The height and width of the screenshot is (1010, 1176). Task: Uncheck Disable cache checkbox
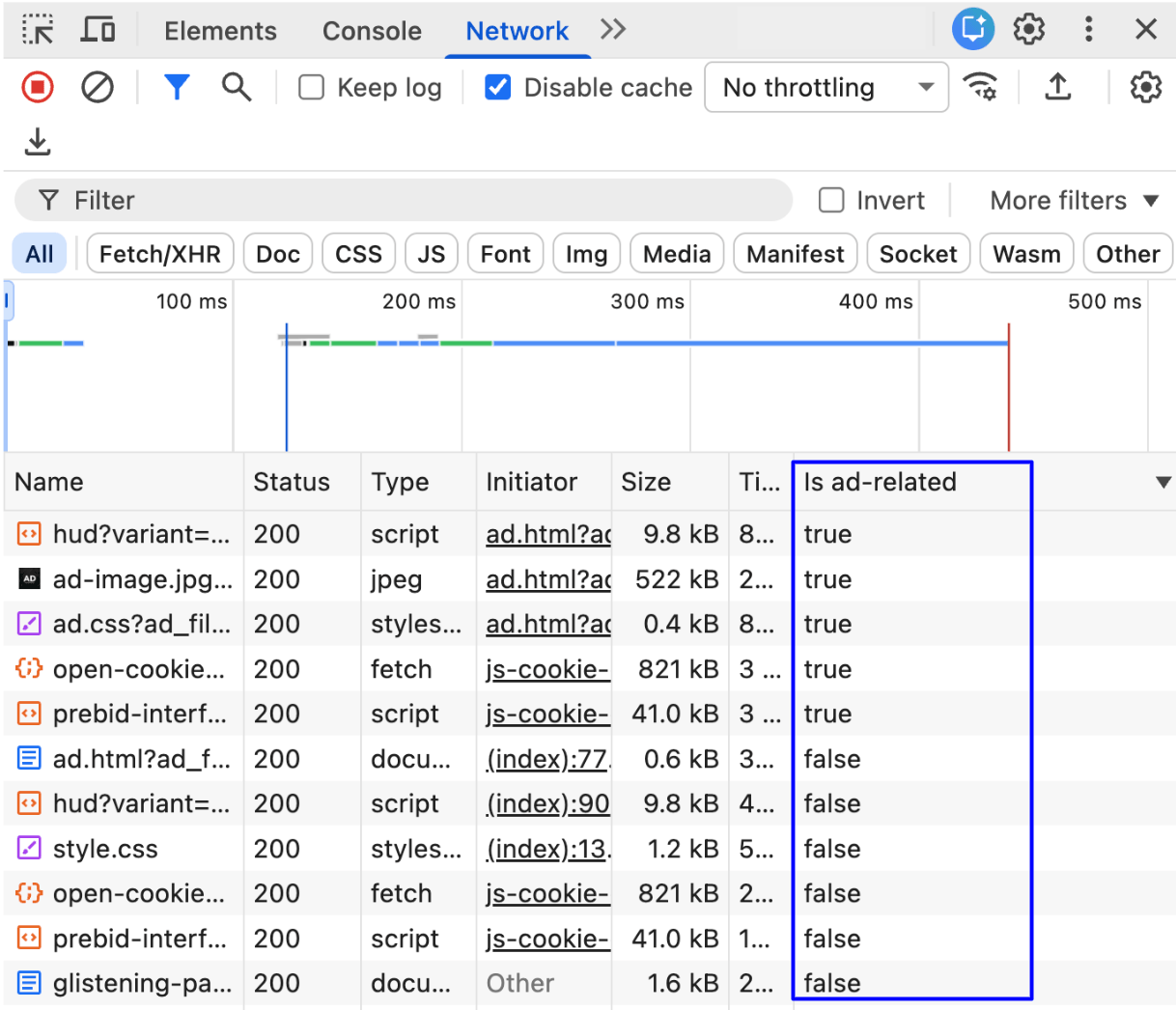click(x=498, y=88)
